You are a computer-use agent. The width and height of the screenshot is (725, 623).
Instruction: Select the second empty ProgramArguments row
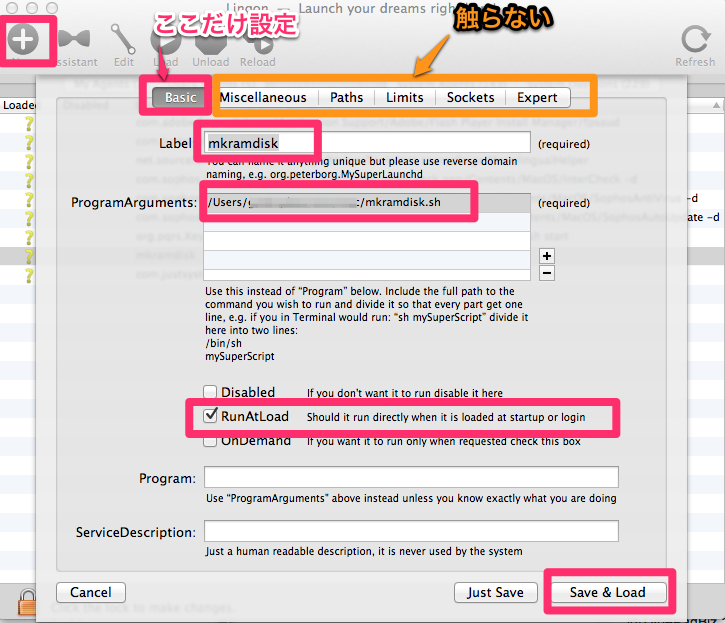(x=367, y=241)
